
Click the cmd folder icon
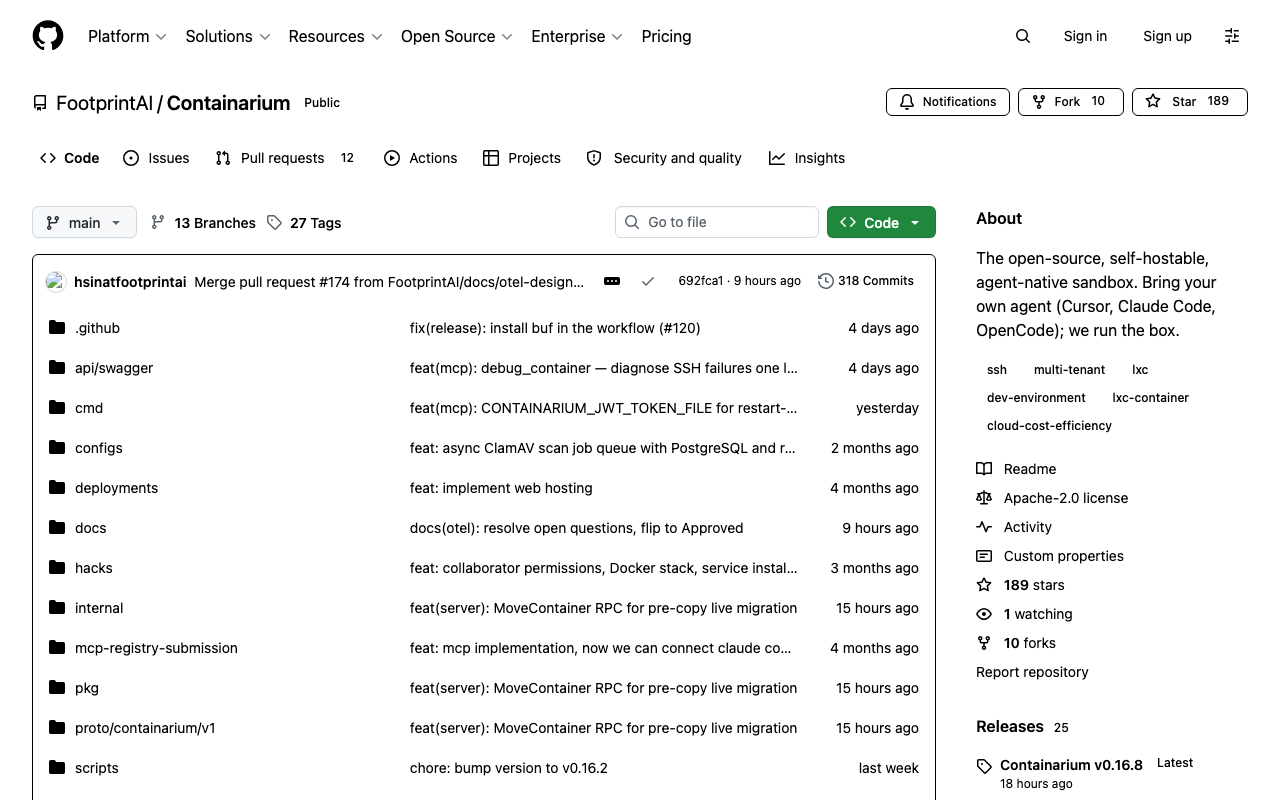pos(57,407)
